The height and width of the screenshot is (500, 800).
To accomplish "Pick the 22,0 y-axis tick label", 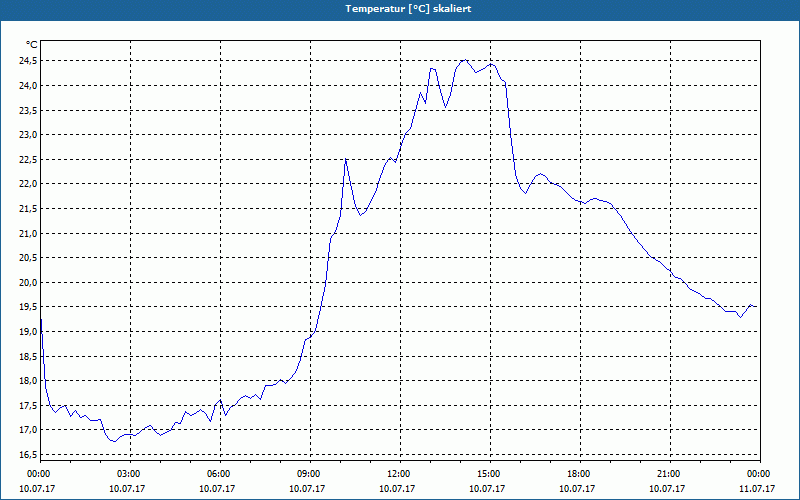I will tap(27, 184).
